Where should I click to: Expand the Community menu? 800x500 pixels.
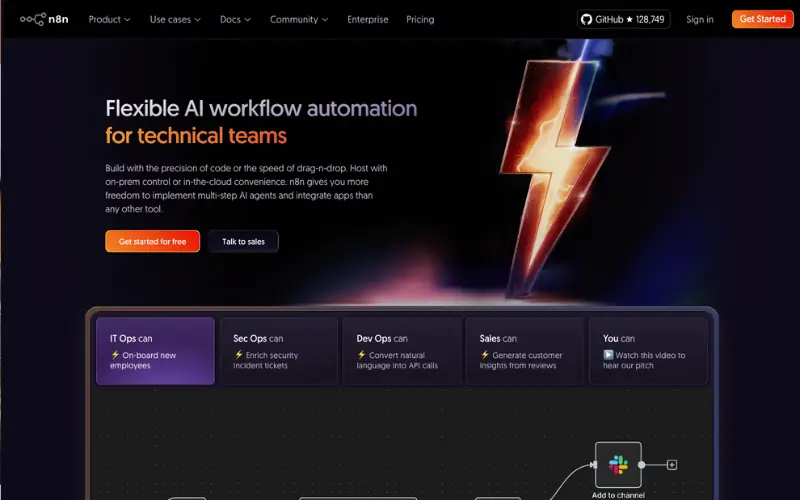[299, 19]
